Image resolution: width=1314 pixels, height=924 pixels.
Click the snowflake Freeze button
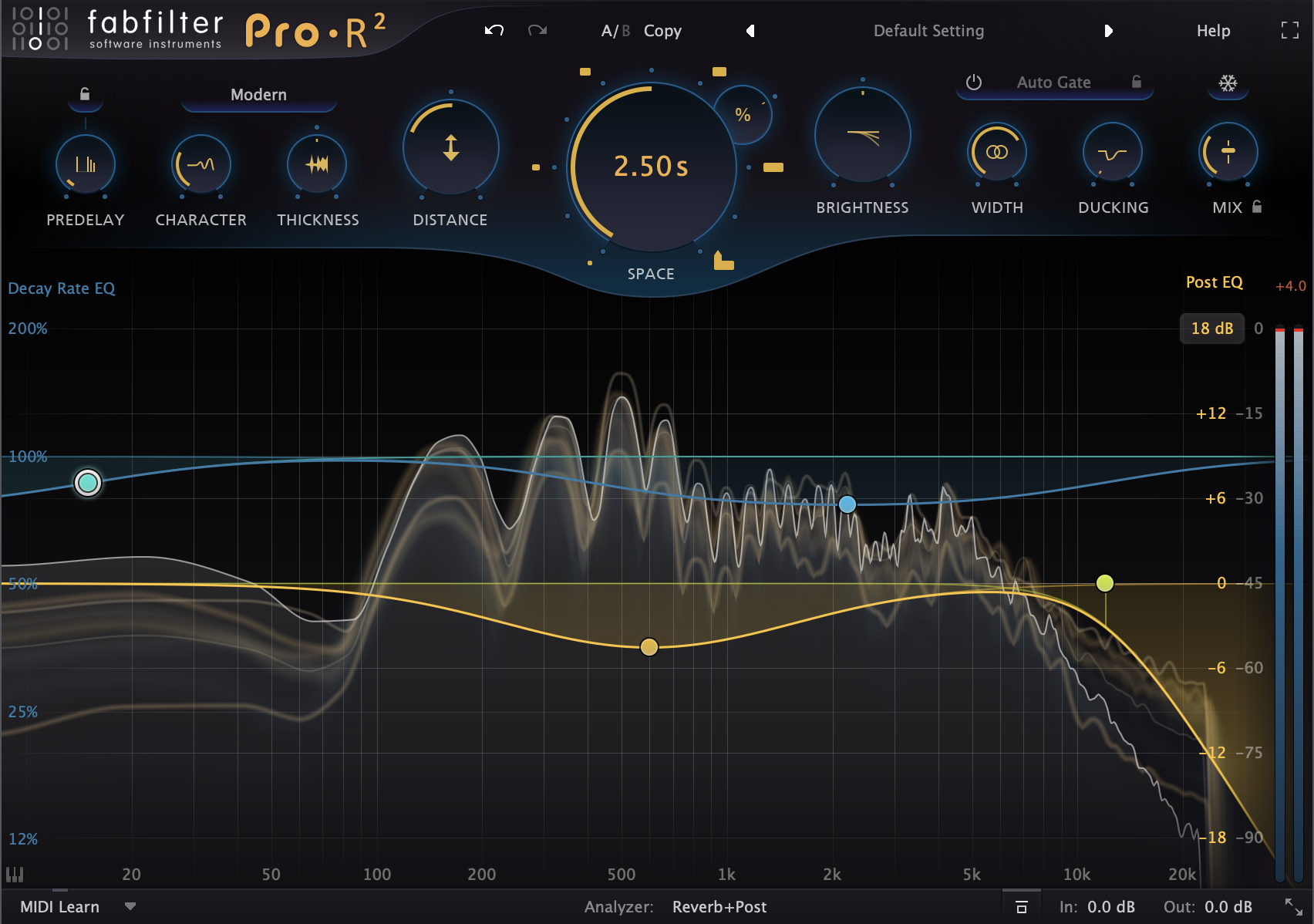tap(1228, 83)
